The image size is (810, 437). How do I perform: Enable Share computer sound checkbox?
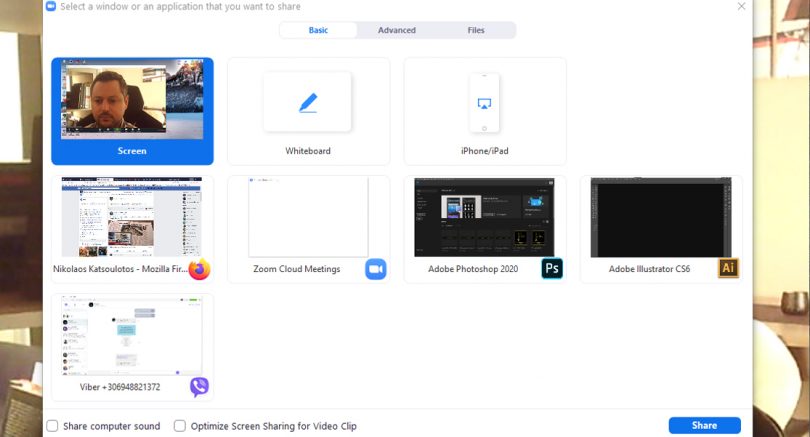coord(52,426)
